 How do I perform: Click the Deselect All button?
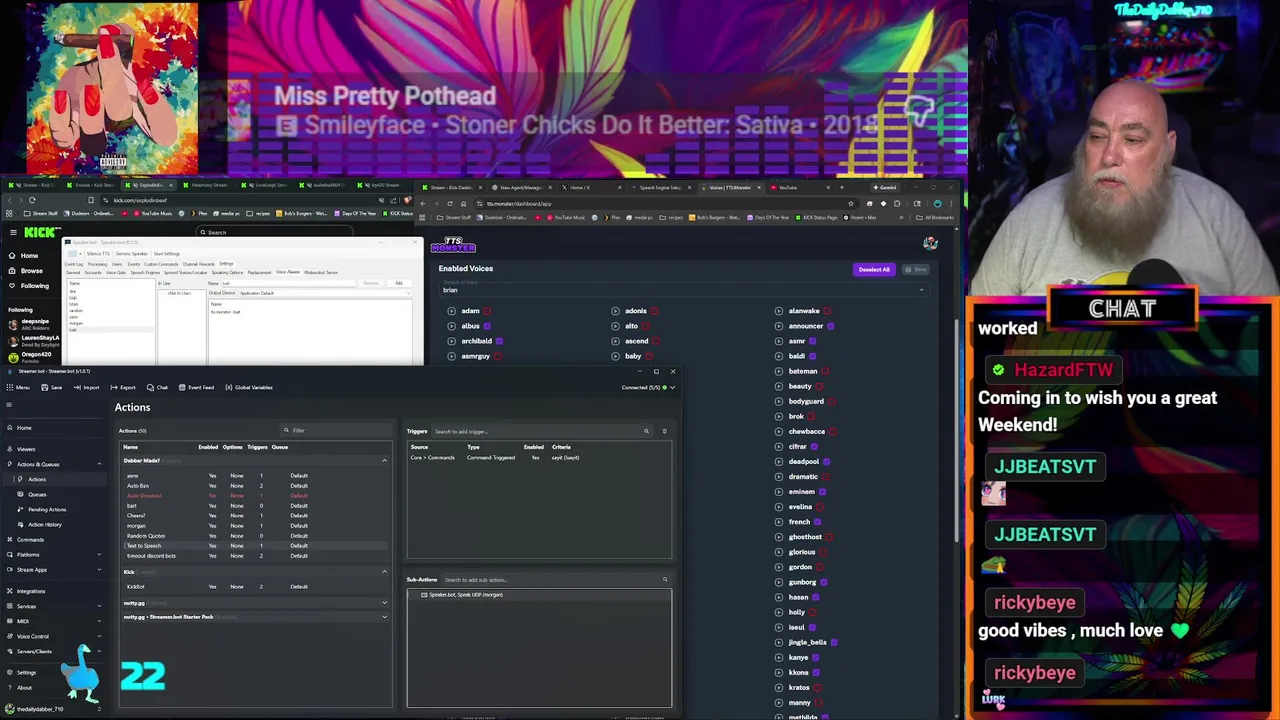click(873, 269)
